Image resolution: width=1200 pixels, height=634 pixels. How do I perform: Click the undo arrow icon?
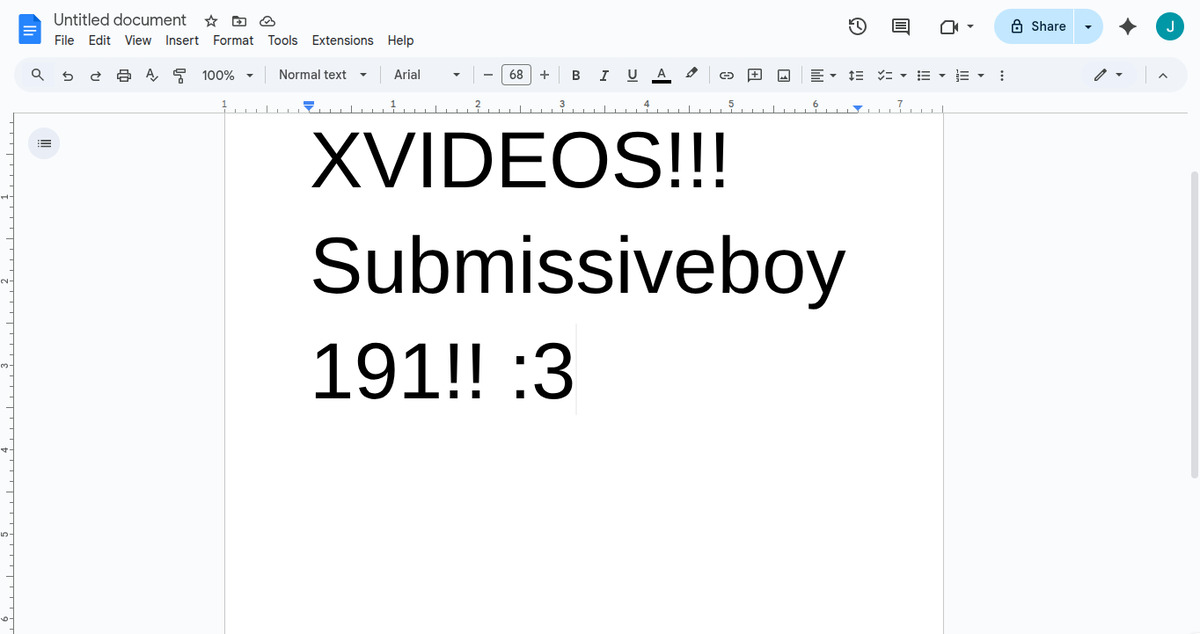[x=68, y=75]
